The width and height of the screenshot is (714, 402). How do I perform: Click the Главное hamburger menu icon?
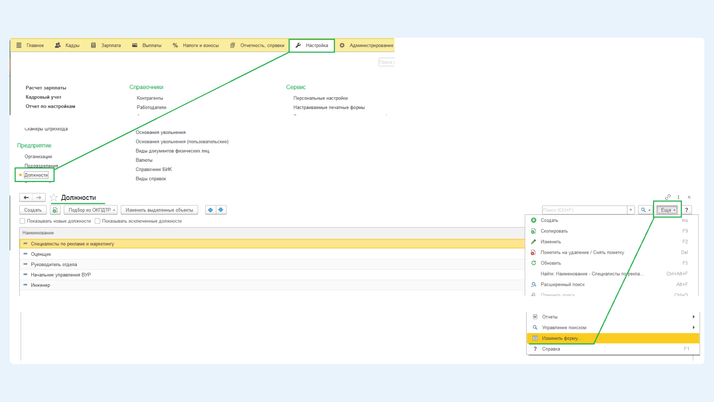(19, 45)
